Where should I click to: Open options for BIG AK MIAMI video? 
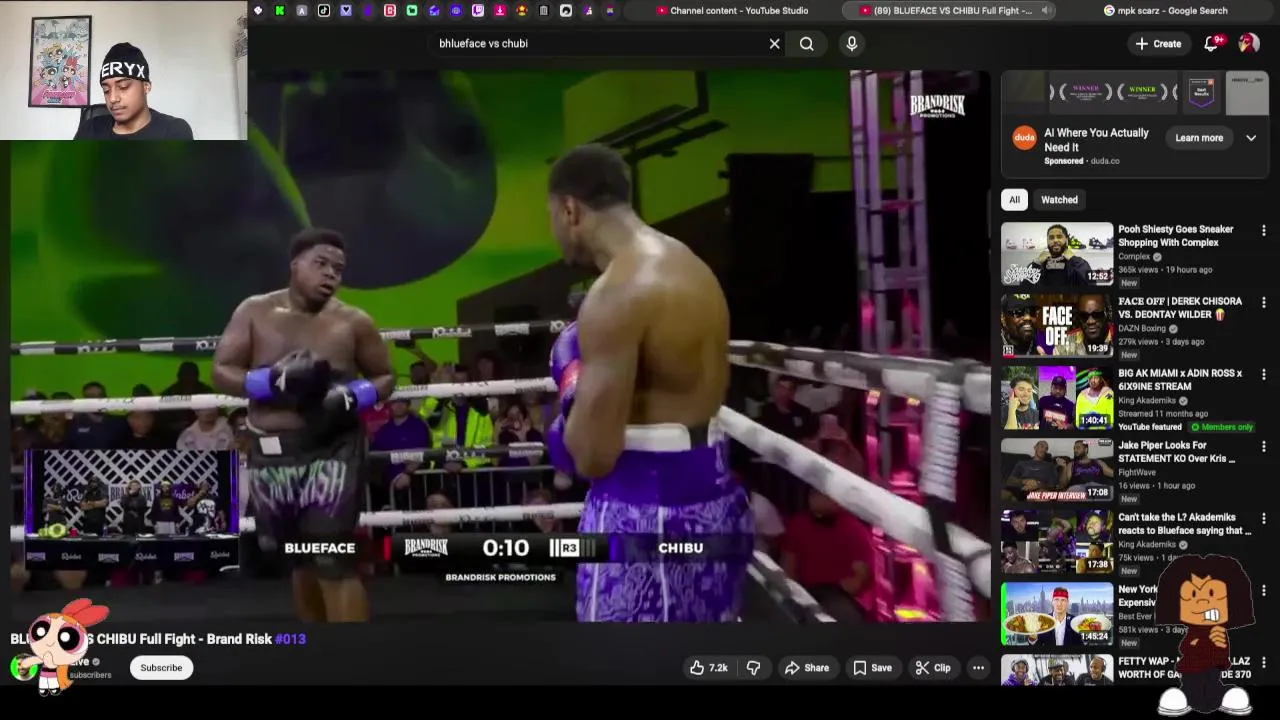[x=1263, y=375]
